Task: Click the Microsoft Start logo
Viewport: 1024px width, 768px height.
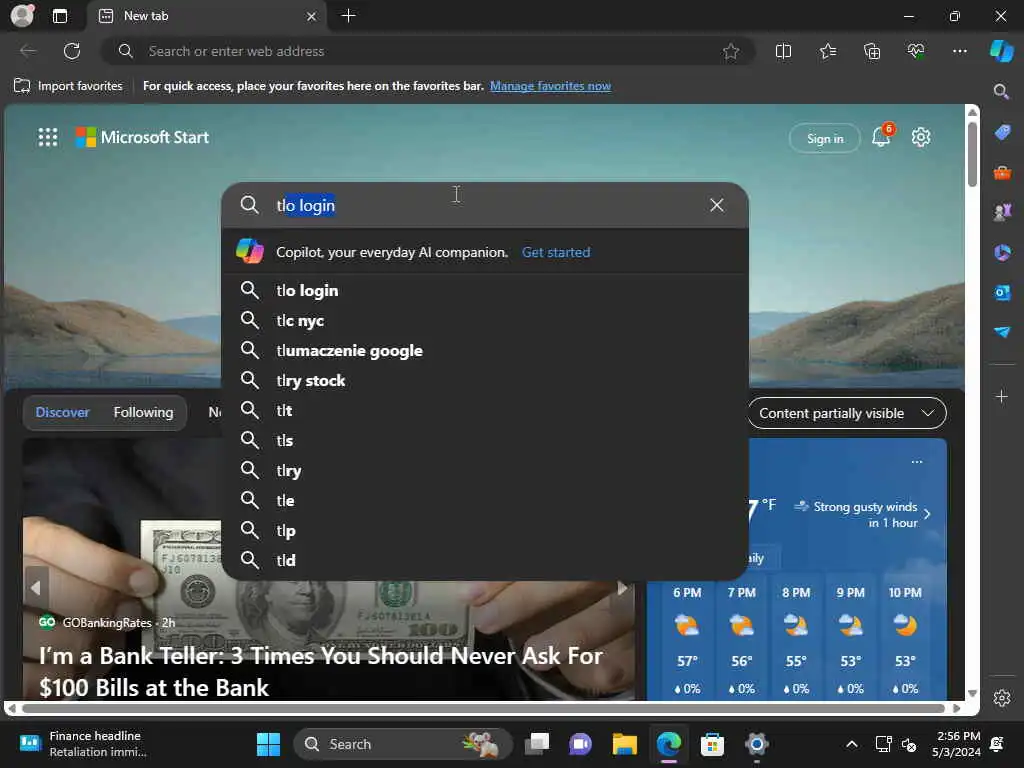Action: click(142, 137)
